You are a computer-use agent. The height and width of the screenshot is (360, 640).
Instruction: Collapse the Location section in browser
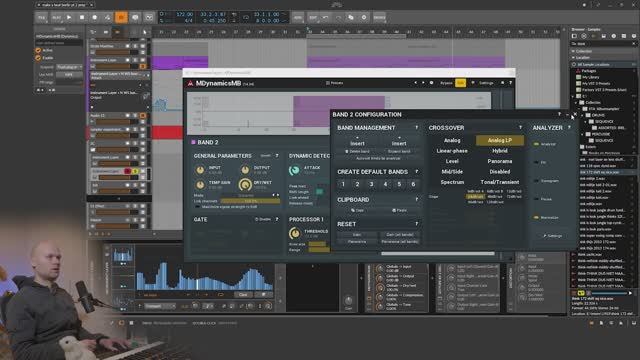(573, 58)
